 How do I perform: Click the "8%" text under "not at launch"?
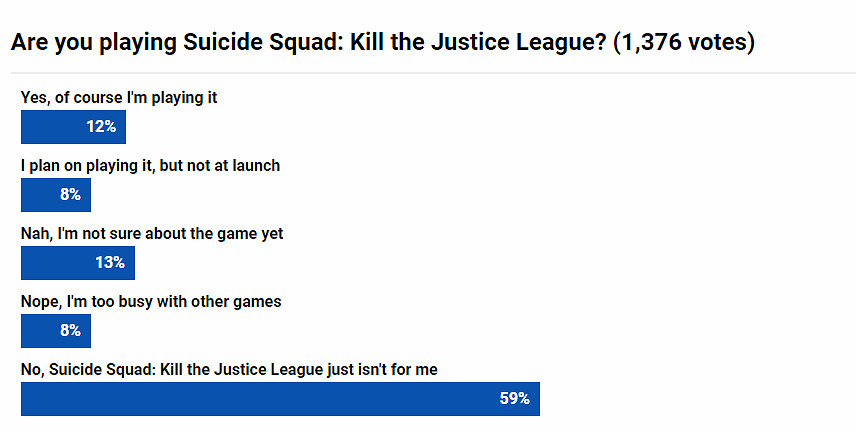pos(70,195)
